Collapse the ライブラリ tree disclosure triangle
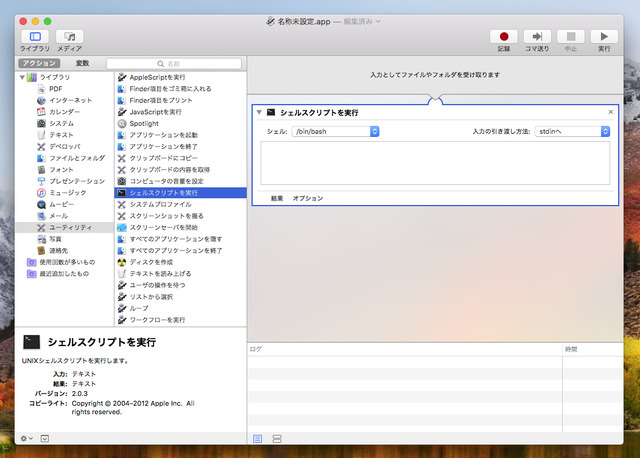Image resolution: width=640 pixels, height=458 pixels. pyautogui.click(x=22, y=77)
